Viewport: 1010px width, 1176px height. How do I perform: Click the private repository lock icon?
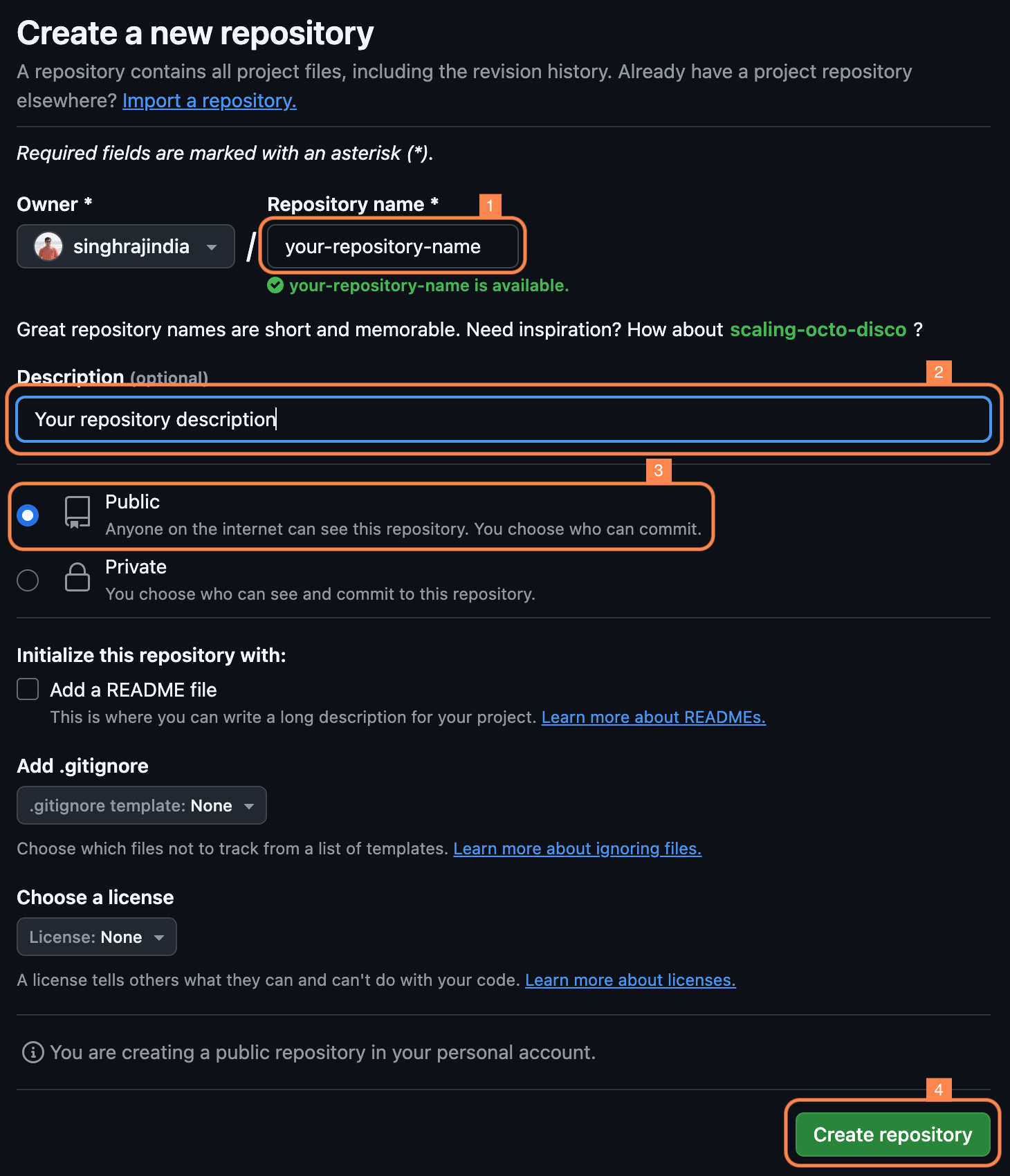[x=77, y=577]
